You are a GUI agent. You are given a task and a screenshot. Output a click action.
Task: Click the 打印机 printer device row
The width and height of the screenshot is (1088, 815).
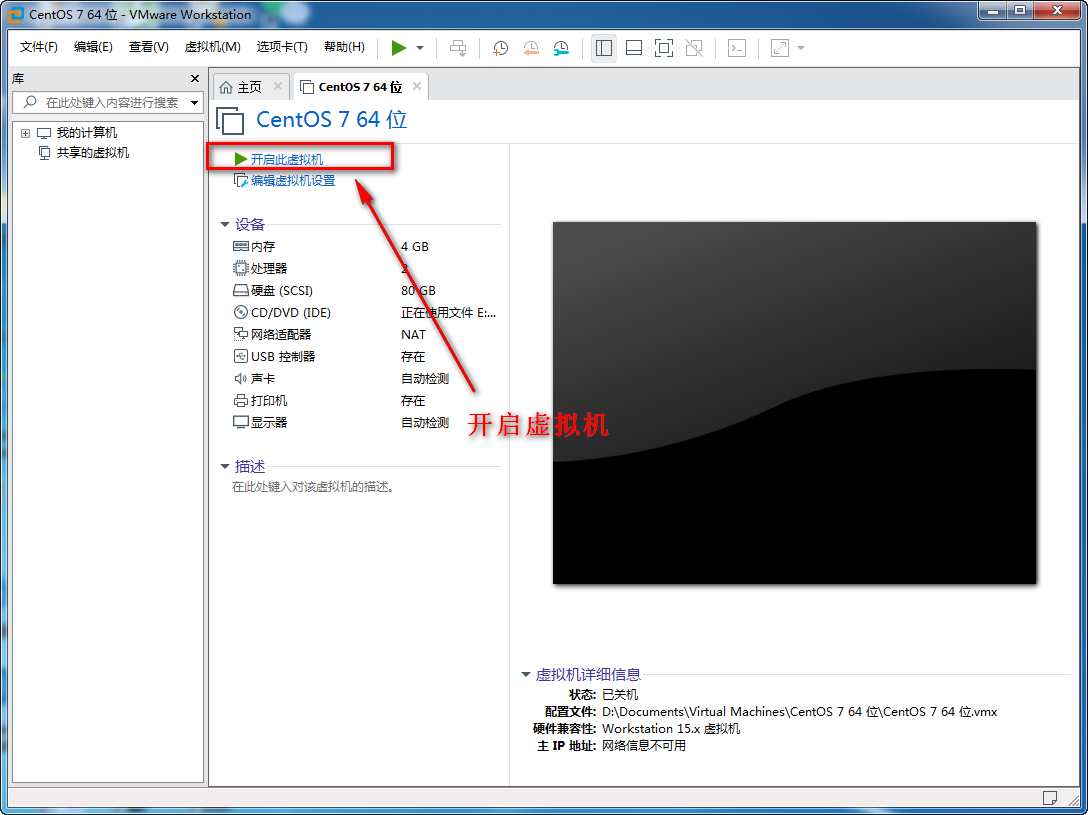click(364, 401)
